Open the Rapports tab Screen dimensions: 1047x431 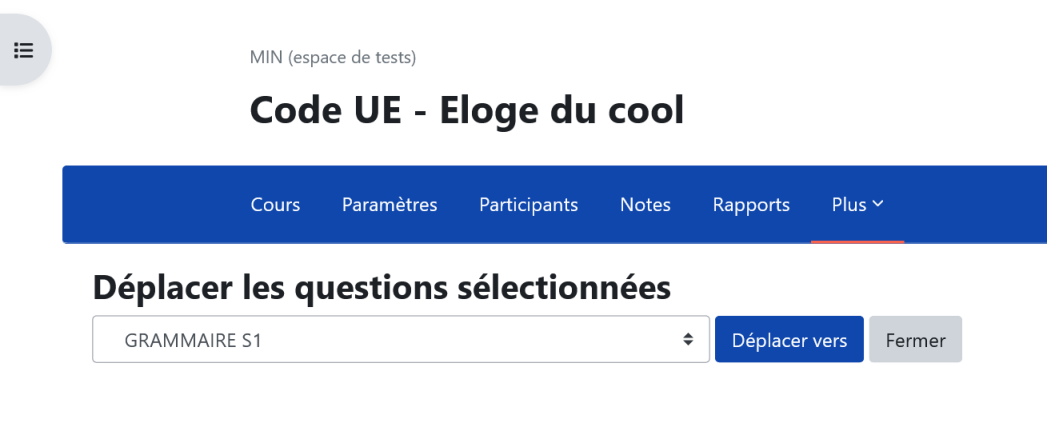[751, 205]
